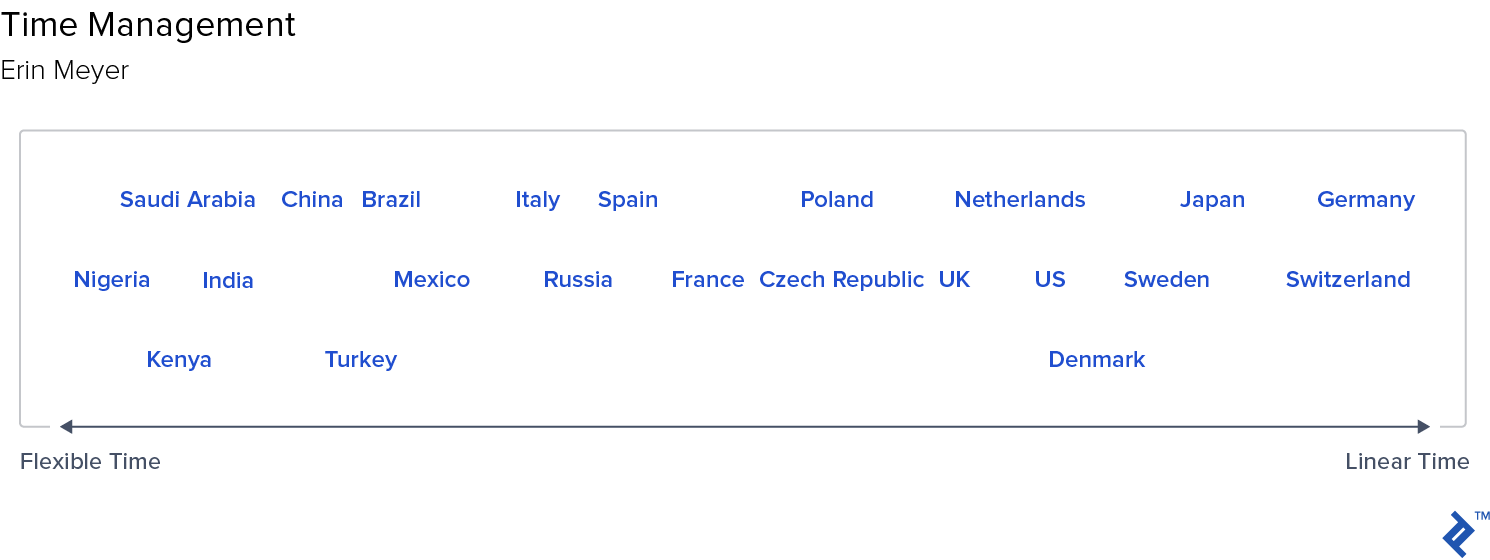The image size is (1490, 560).
Task: Click the Germany country label
Action: [1366, 200]
